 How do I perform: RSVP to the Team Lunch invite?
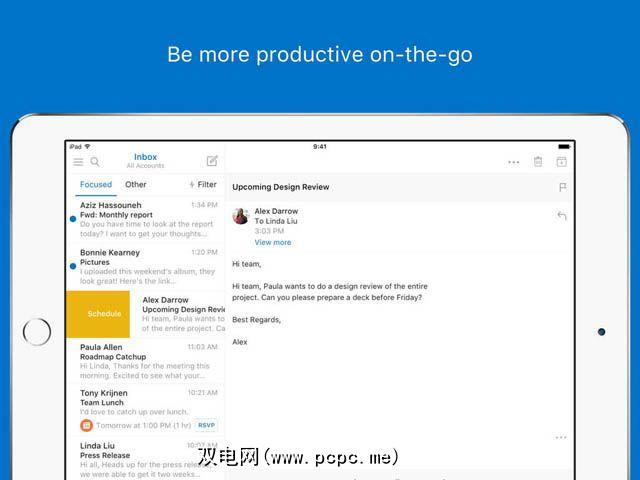tap(206, 425)
